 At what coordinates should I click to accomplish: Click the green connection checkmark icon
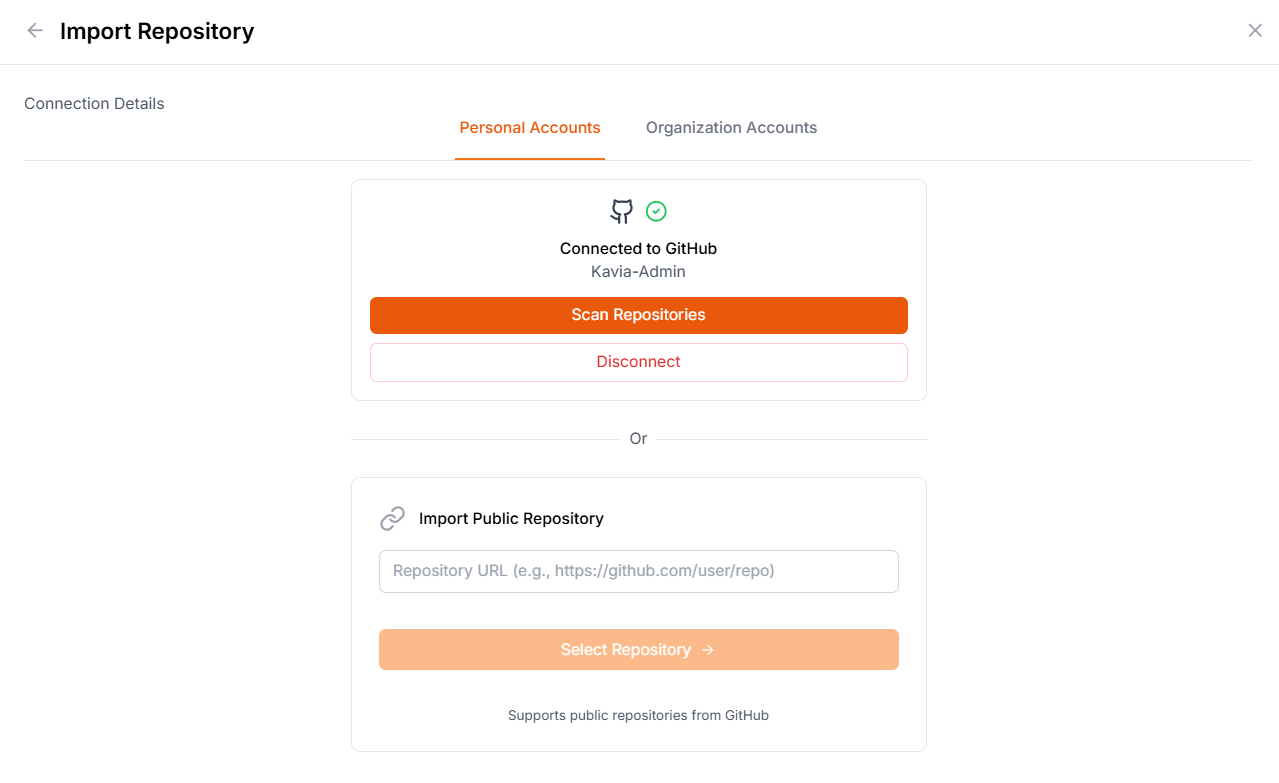(656, 211)
